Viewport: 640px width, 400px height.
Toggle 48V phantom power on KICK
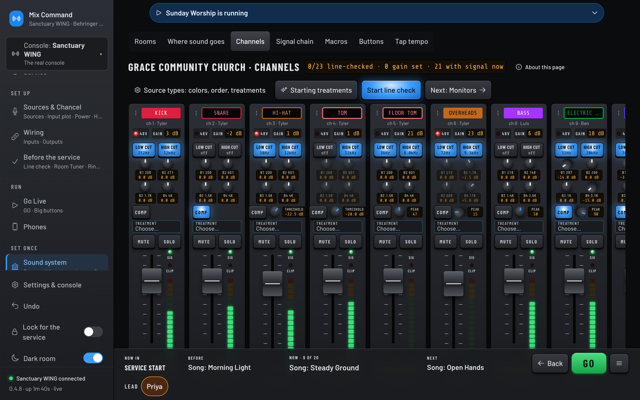click(x=140, y=133)
